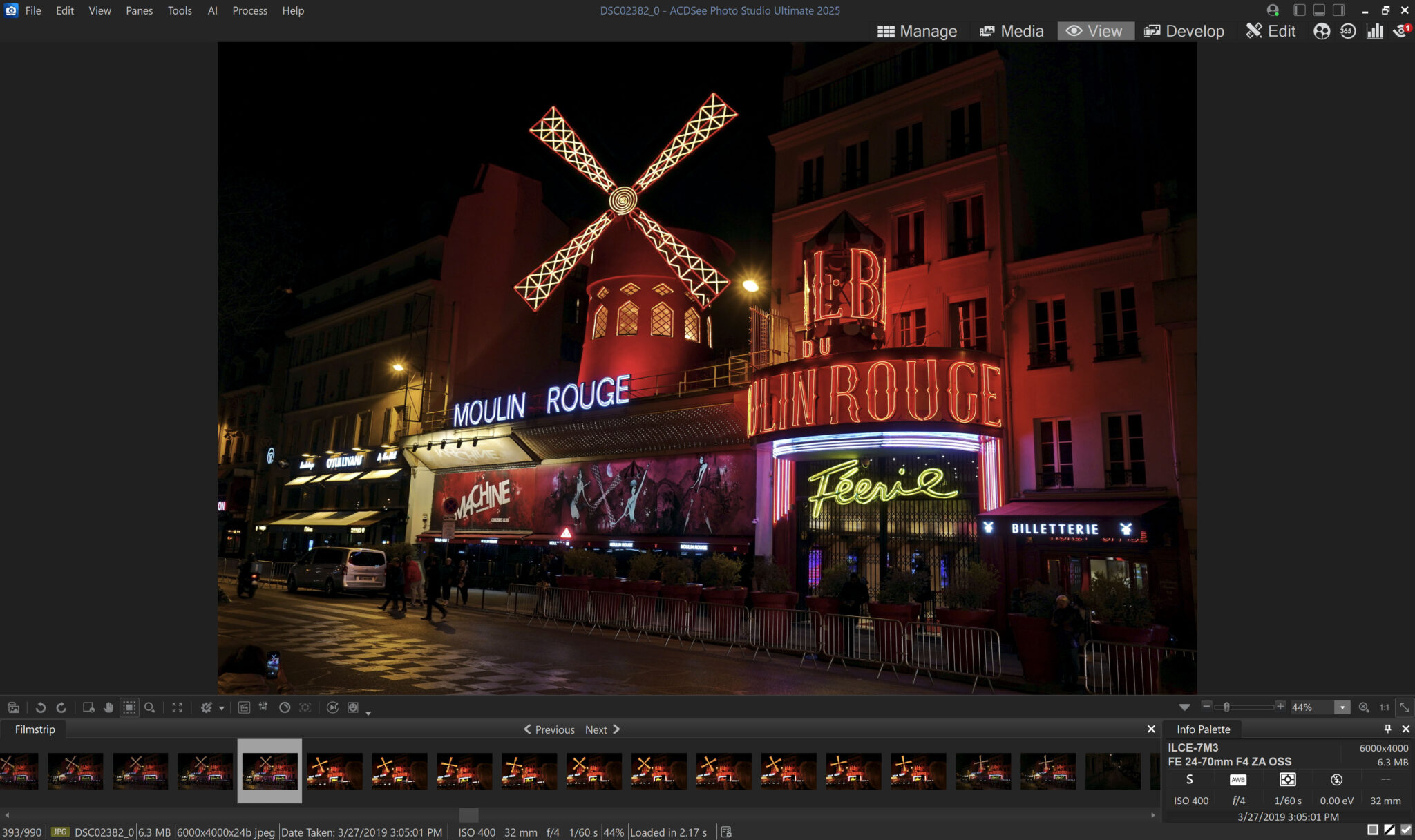Toggle the diagonal black-white box in status bar
The image size is (1415, 840).
click(x=1389, y=830)
